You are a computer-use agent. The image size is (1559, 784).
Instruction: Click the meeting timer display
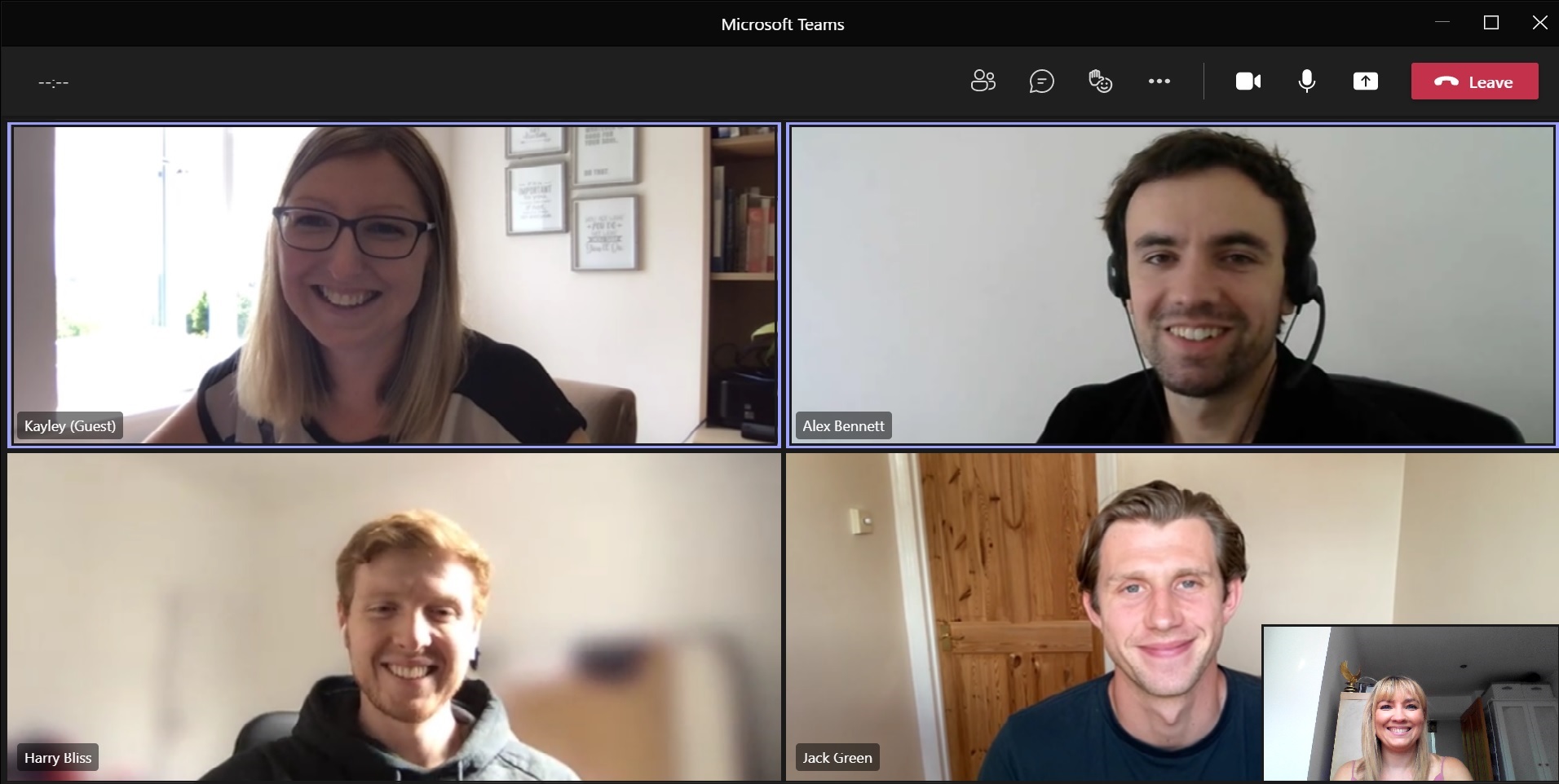(54, 82)
